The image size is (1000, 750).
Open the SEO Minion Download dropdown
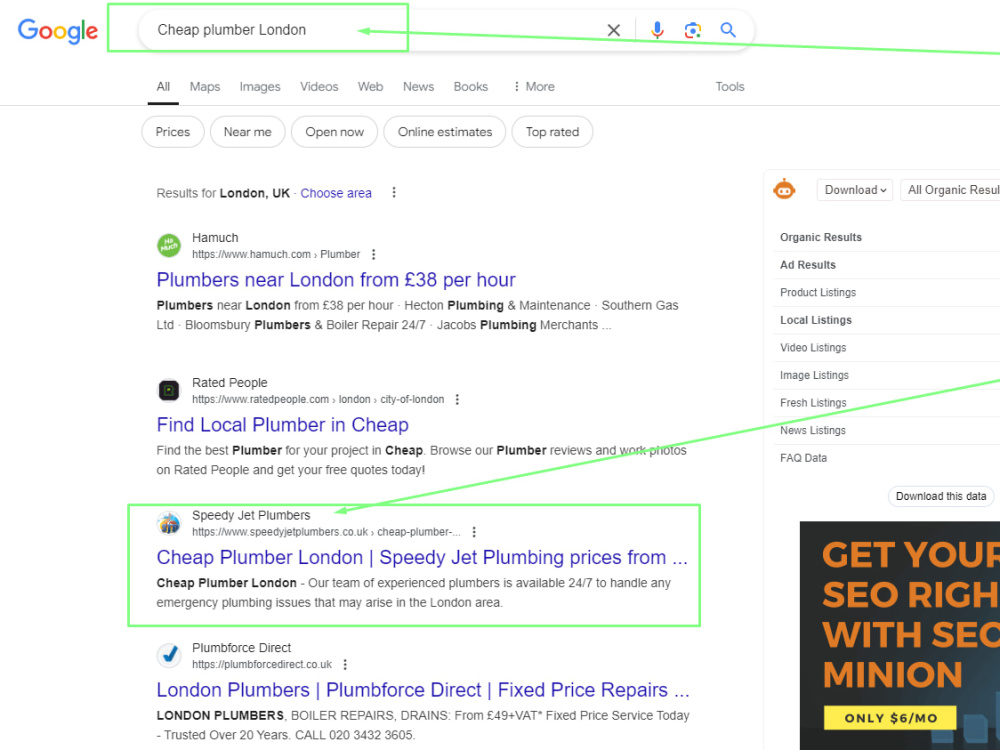coord(855,190)
